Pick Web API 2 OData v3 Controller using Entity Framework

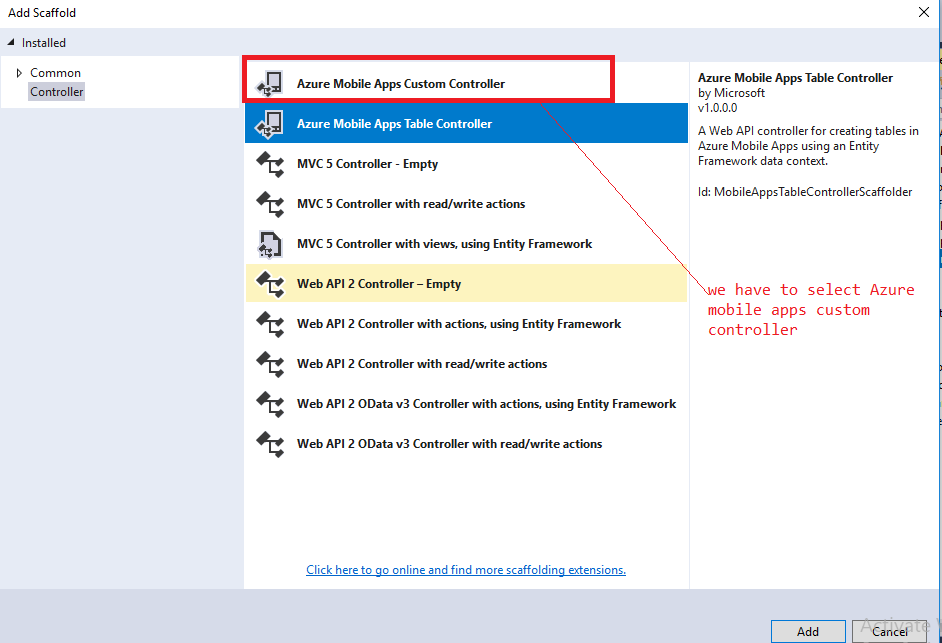pyautogui.click(x=466, y=403)
